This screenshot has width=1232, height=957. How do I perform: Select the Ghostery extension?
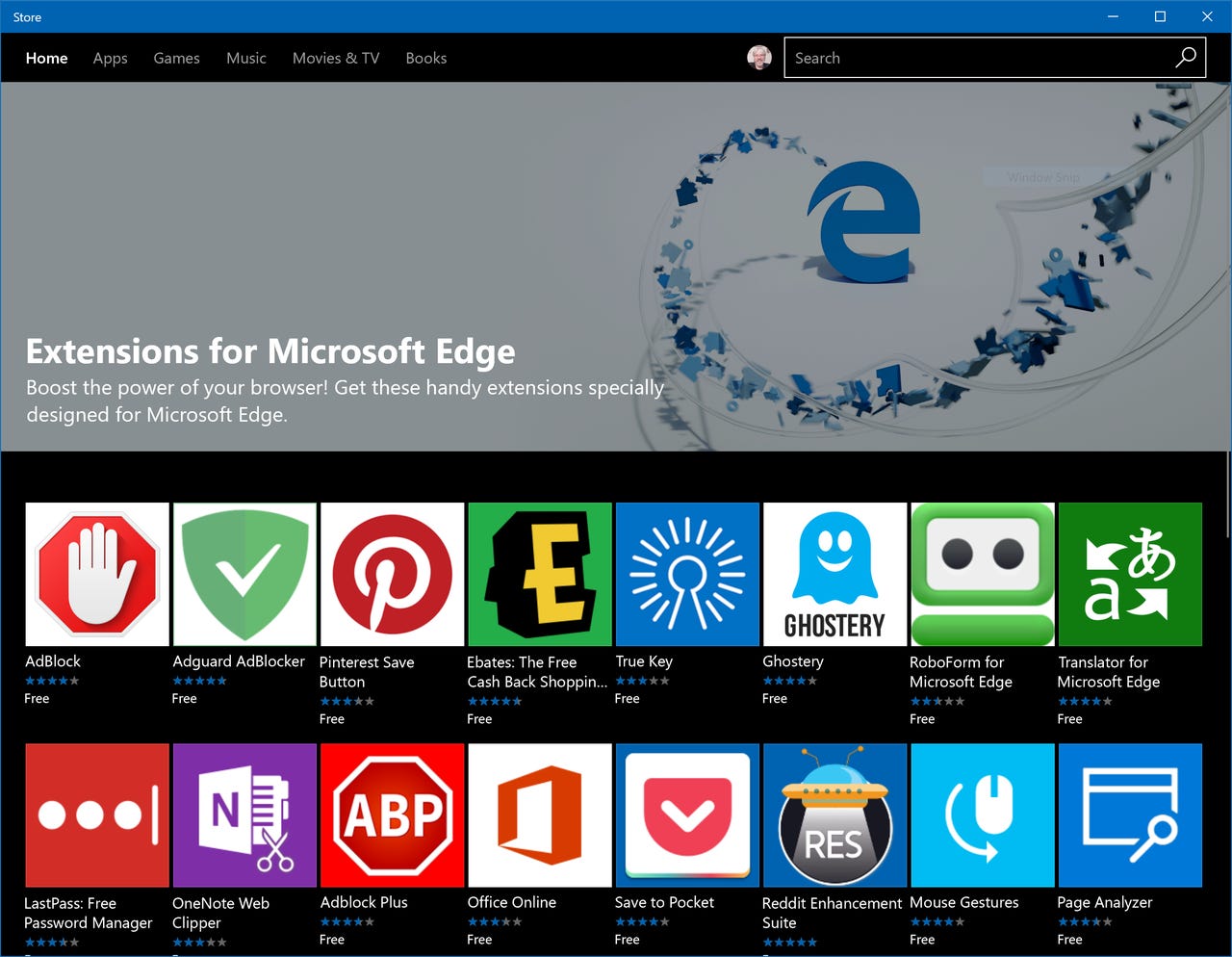[x=834, y=573]
